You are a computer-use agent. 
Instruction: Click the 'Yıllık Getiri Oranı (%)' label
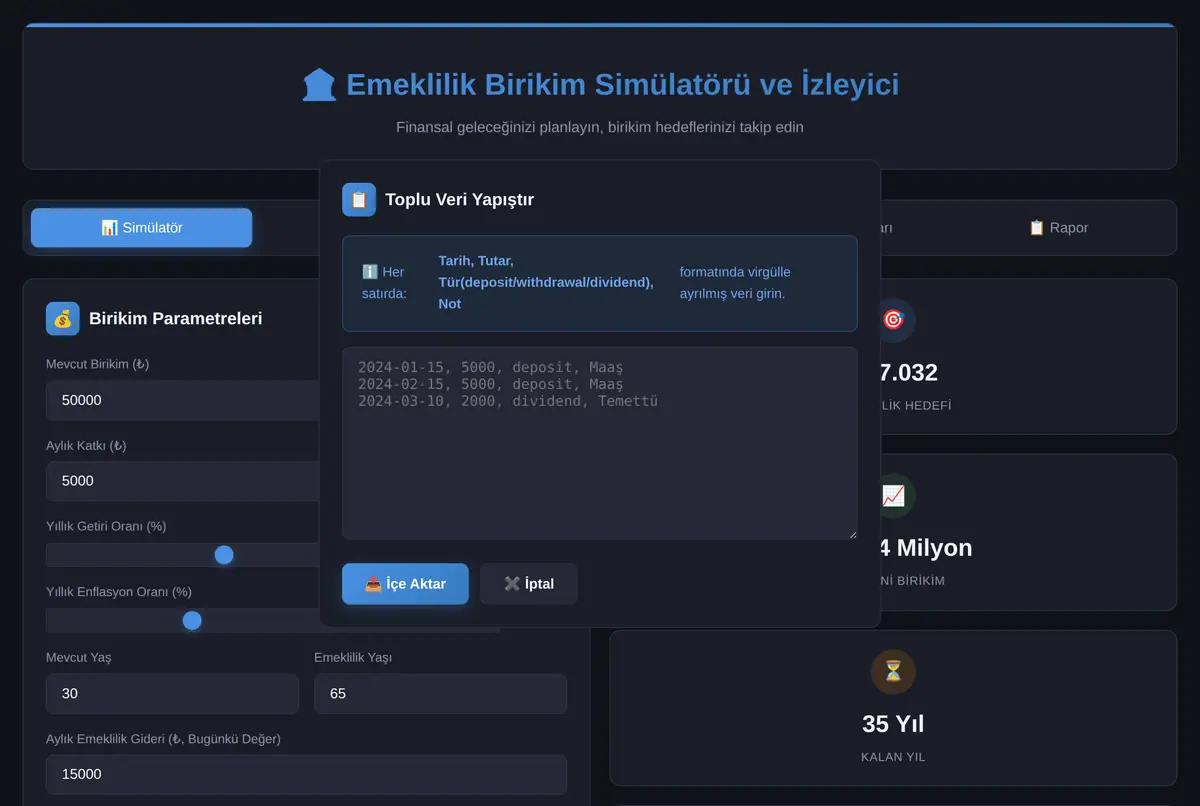click(106, 526)
